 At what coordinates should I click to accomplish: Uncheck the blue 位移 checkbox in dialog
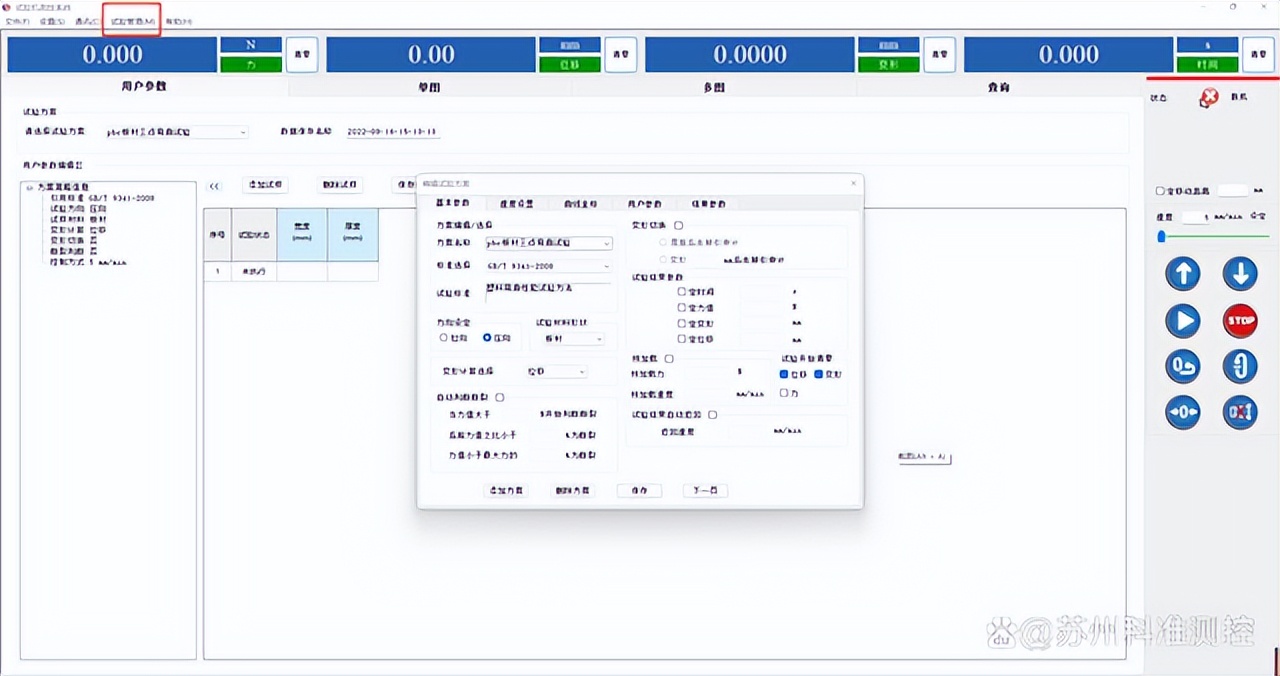pos(785,374)
